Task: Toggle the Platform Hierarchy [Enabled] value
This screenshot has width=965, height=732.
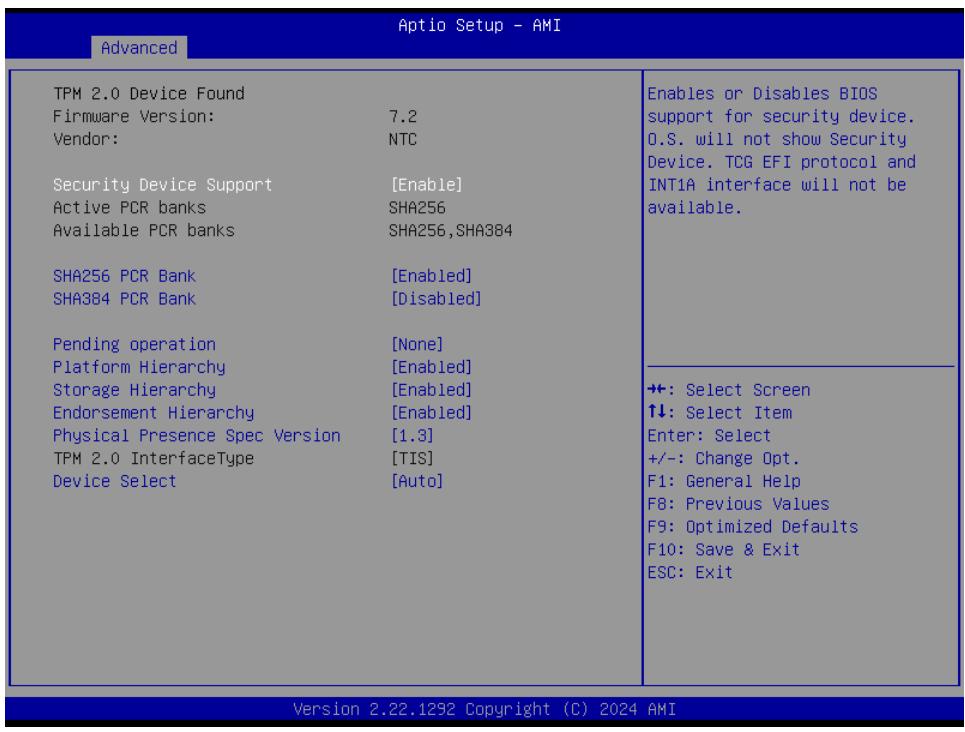Action: coord(431,367)
